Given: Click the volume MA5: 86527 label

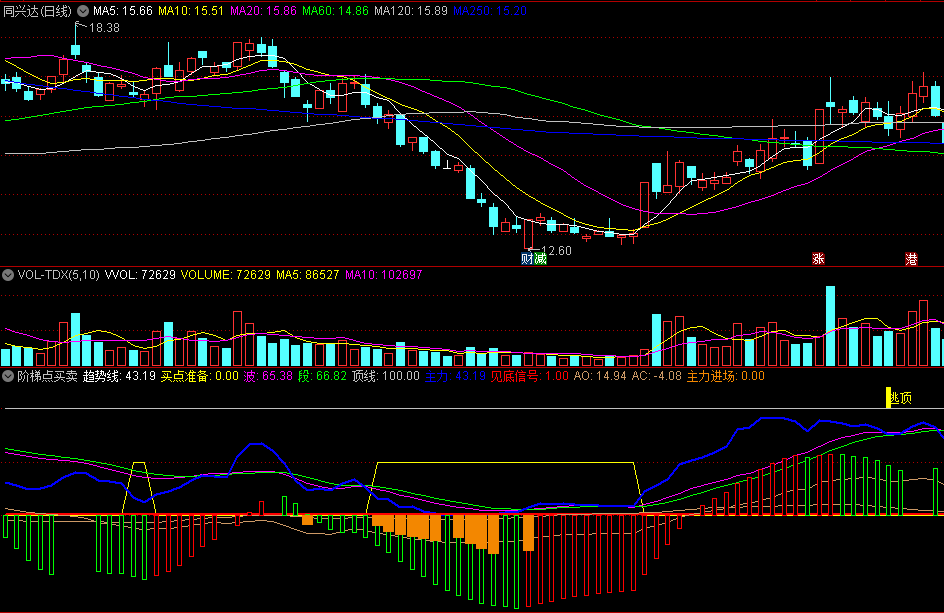Looking at the screenshot, I should (308, 275).
